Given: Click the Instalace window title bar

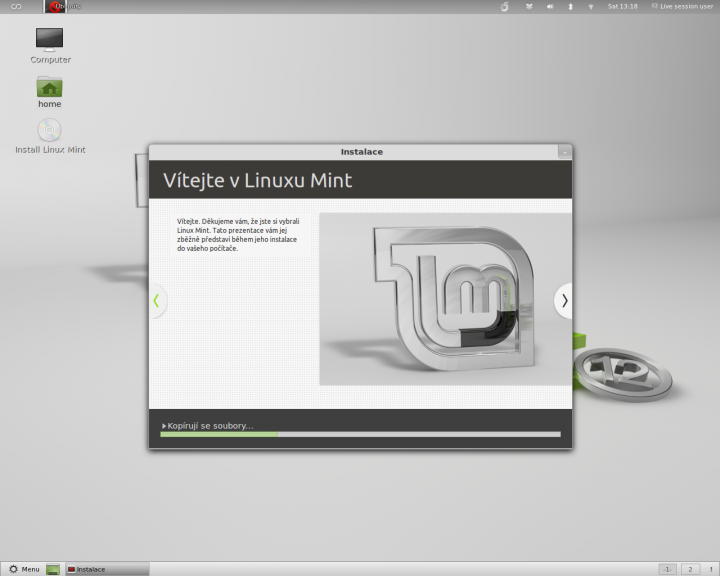Looking at the screenshot, I should [x=361, y=152].
